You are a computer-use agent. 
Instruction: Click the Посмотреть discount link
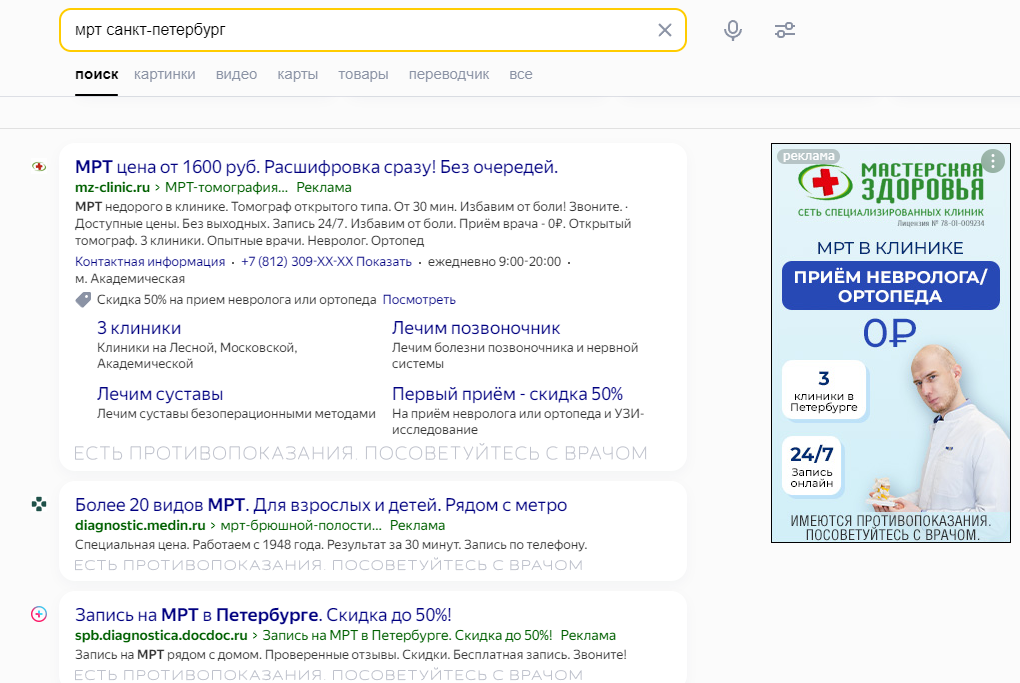(x=418, y=299)
